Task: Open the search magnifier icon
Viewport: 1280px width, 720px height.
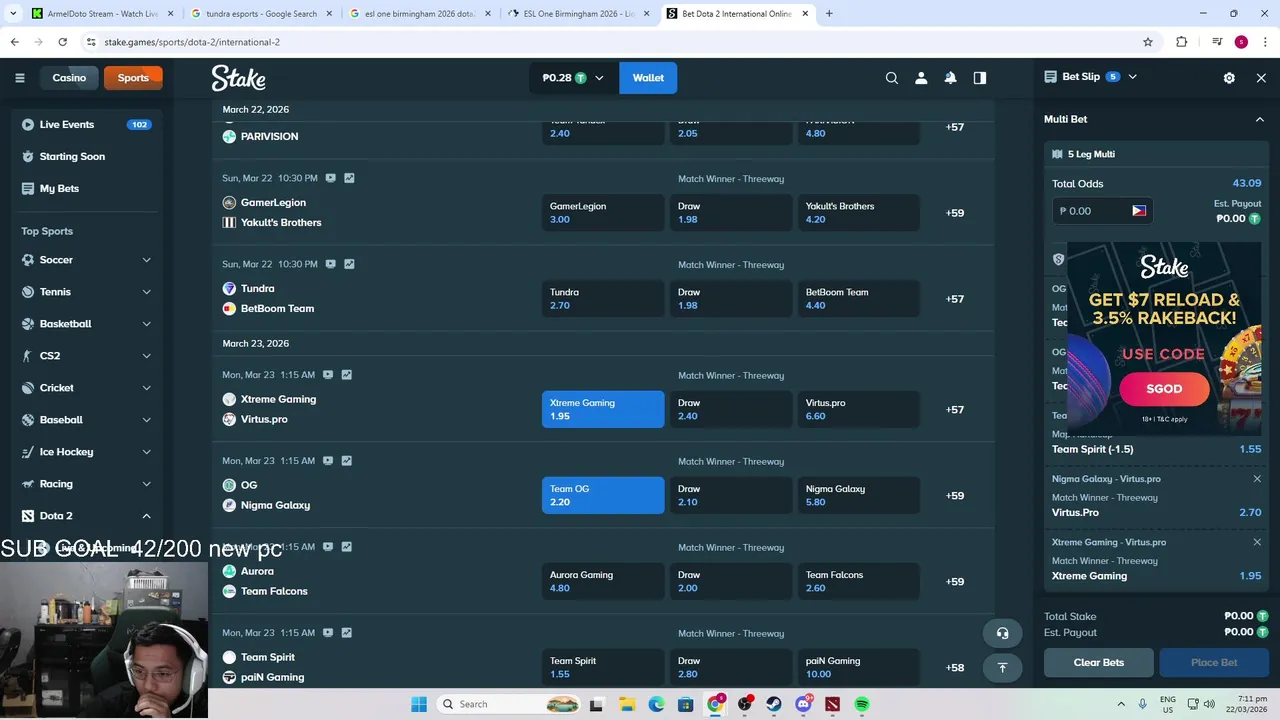Action: click(892, 78)
